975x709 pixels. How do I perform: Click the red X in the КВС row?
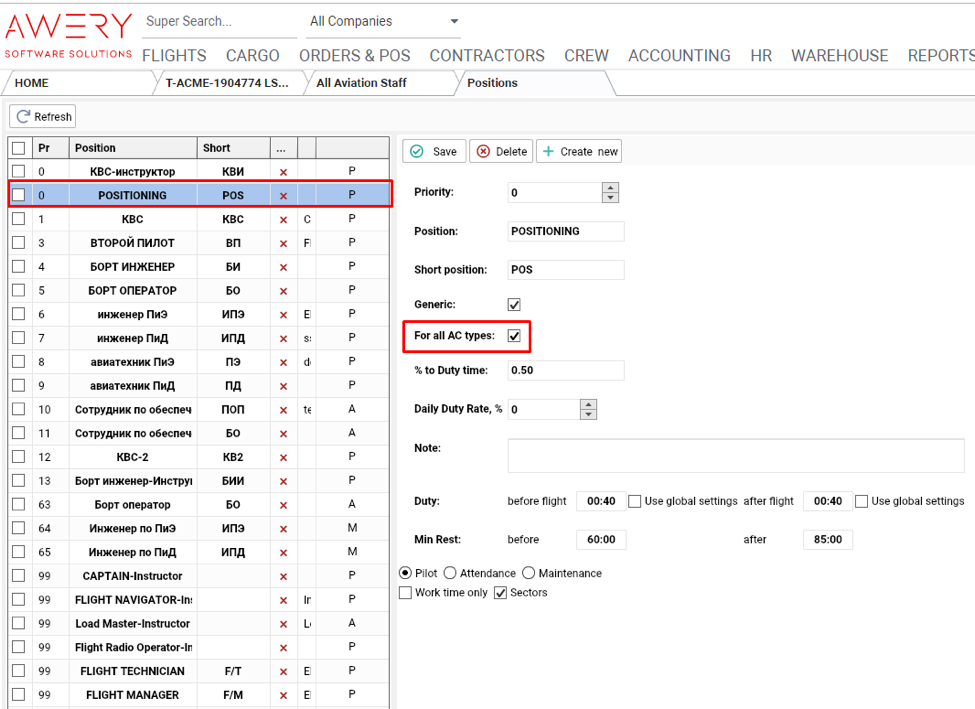[283, 219]
